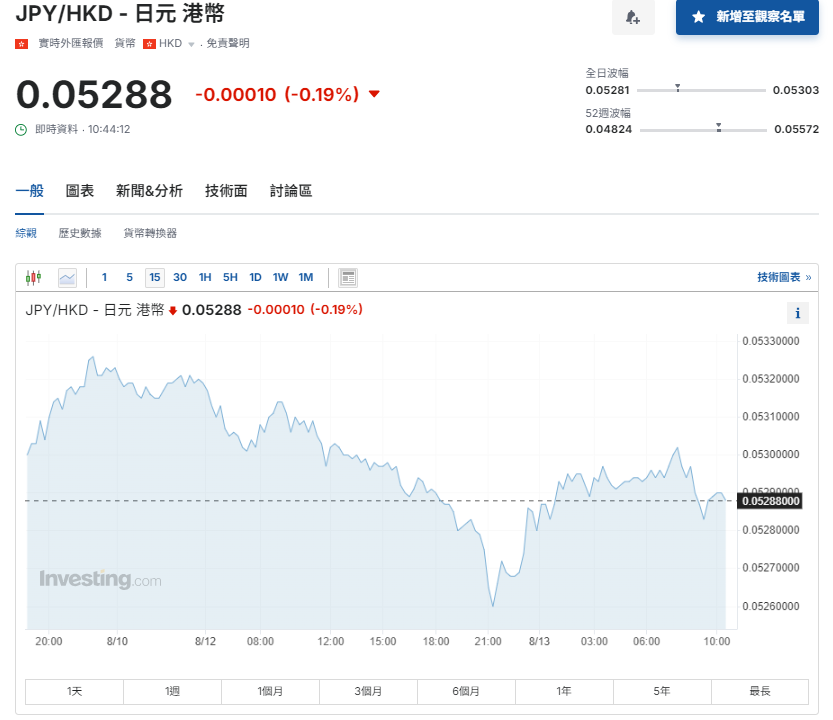
Task: Click the 新增至觀察名單 button
Action: (x=747, y=17)
